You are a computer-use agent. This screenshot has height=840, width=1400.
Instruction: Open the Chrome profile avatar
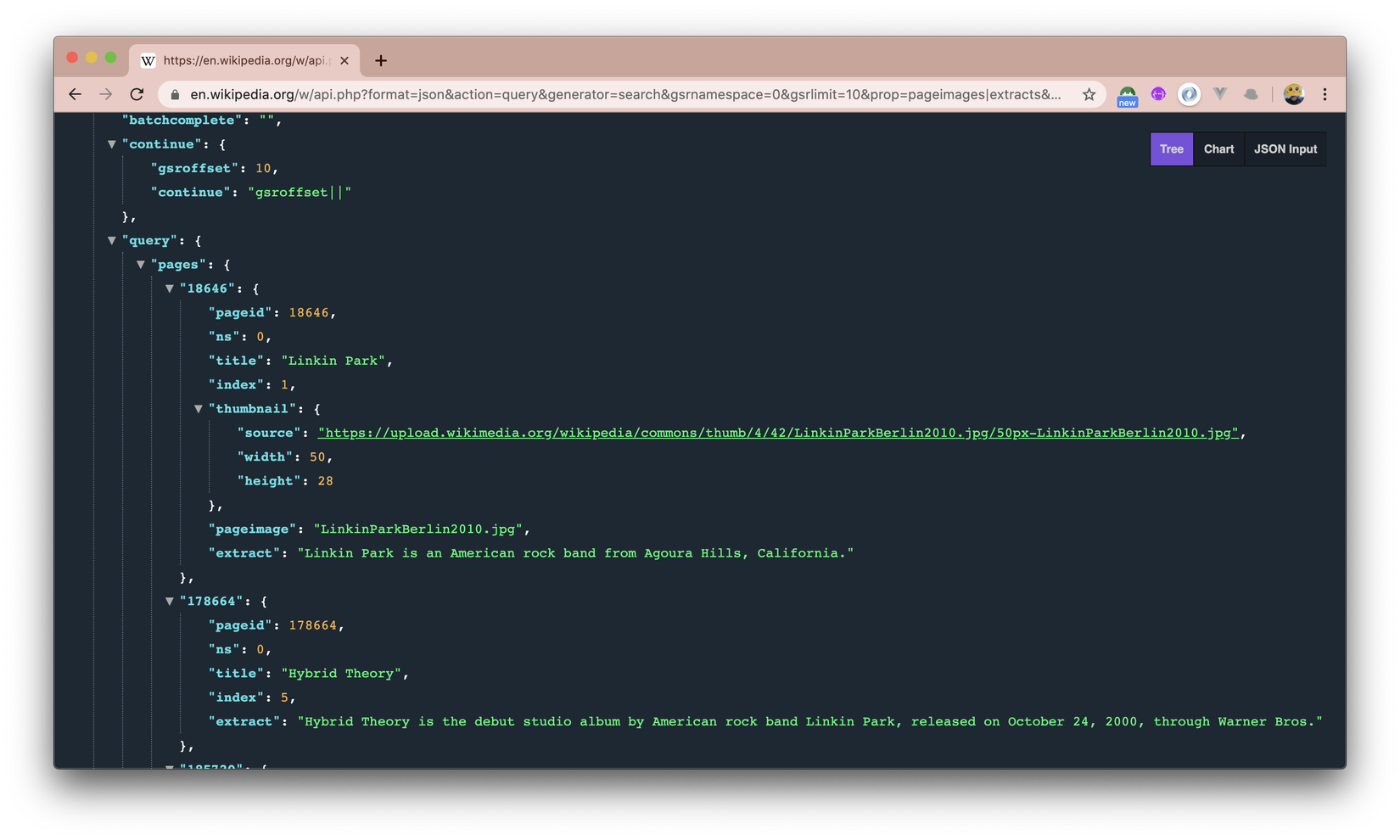1294,94
